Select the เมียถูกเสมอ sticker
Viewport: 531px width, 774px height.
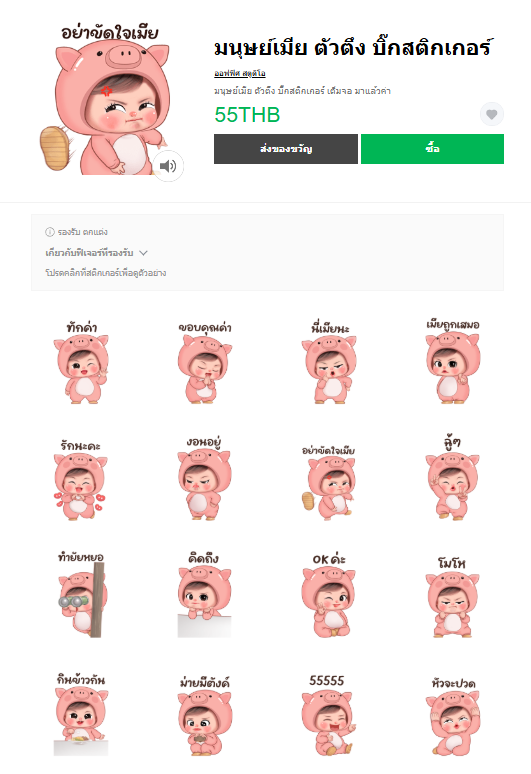pos(453,361)
